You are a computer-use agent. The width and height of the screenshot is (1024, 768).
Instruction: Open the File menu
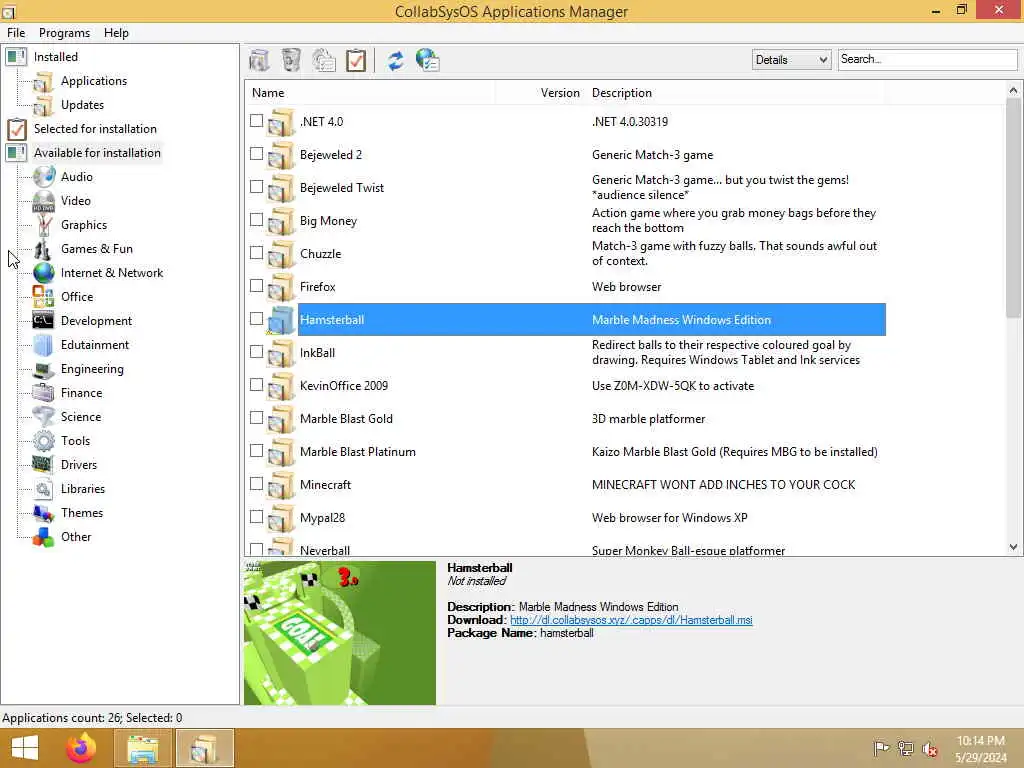(16, 33)
